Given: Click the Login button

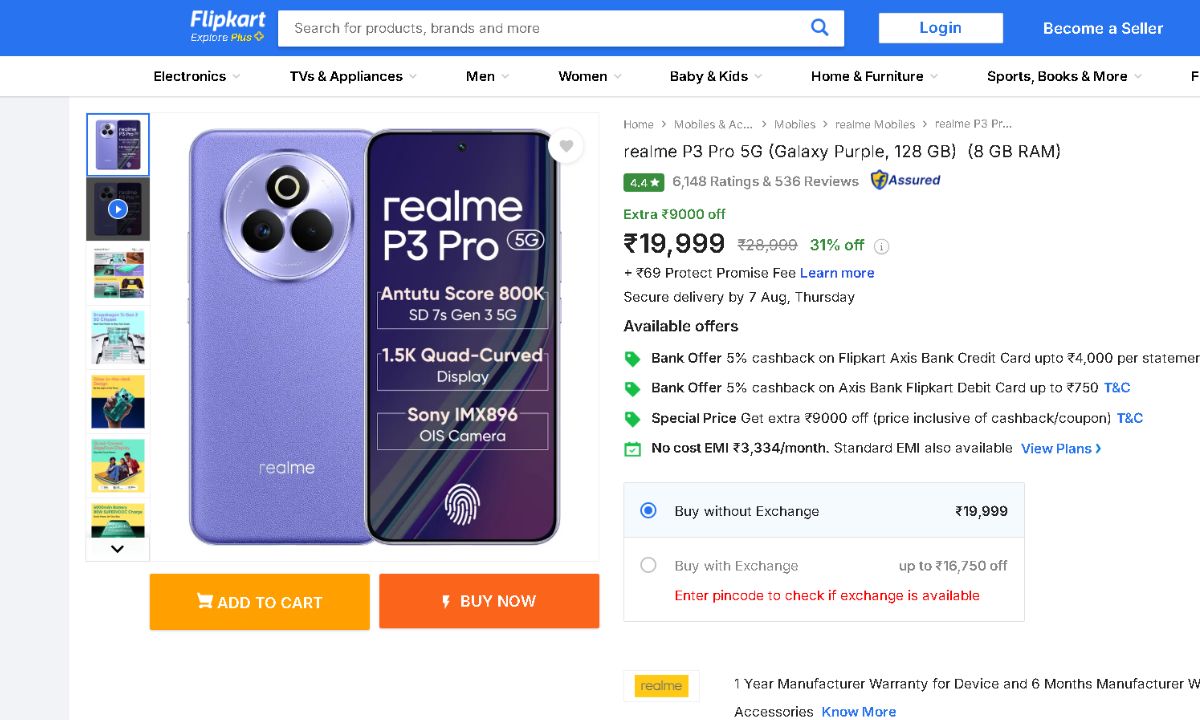Looking at the screenshot, I should [x=940, y=28].
